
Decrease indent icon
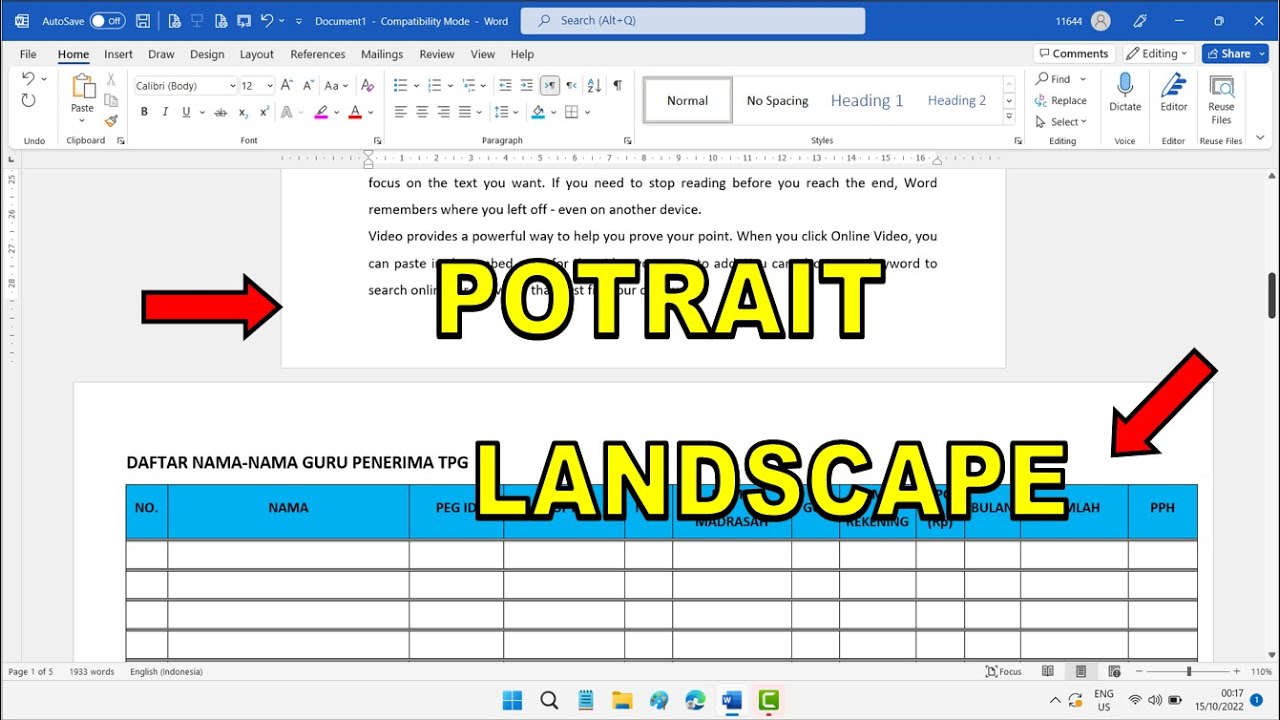(x=505, y=86)
